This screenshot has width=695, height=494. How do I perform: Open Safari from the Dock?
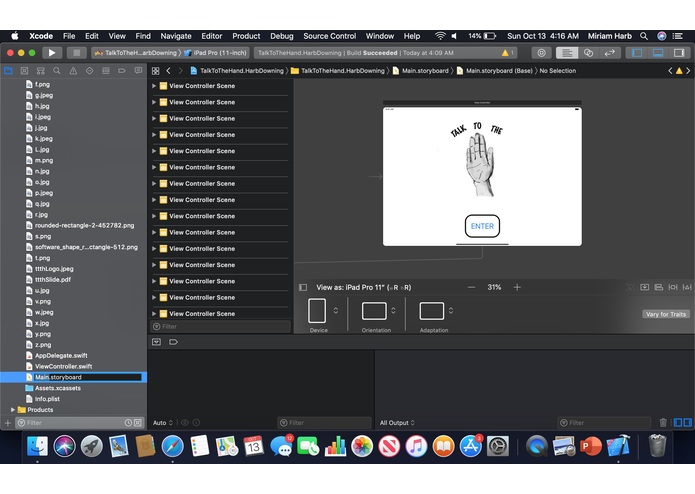coord(172,446)
